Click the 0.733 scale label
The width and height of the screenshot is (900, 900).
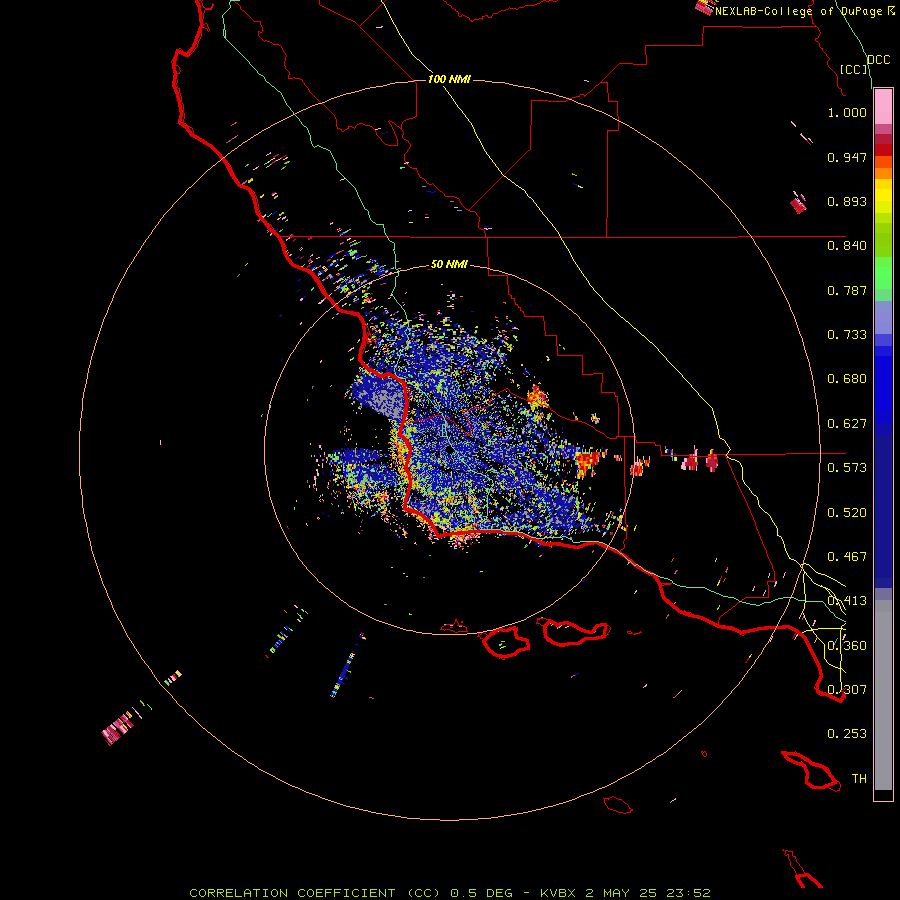tap(847, 335)
